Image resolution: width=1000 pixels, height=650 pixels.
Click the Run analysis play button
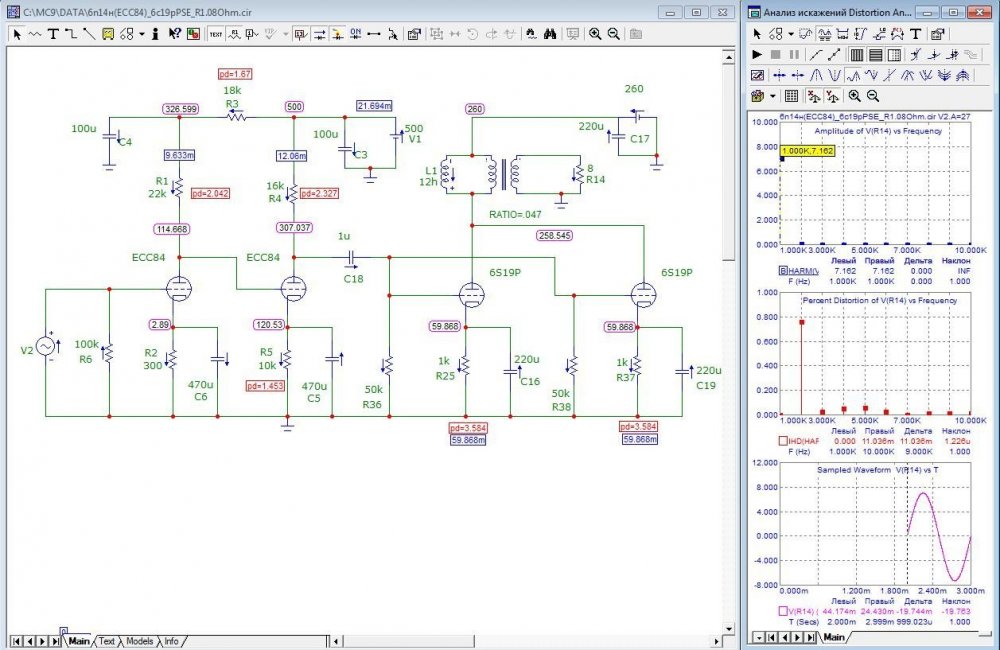point(758,54)
